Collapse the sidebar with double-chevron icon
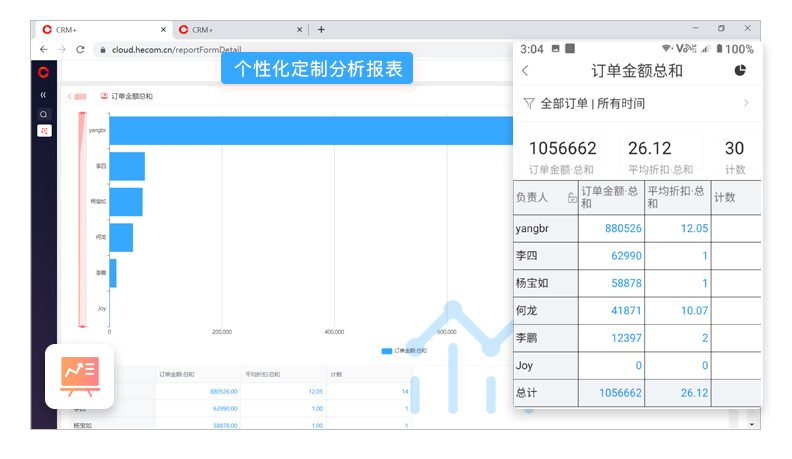Image resolution: width=792 pixels, height=459 pixels. 43,95
